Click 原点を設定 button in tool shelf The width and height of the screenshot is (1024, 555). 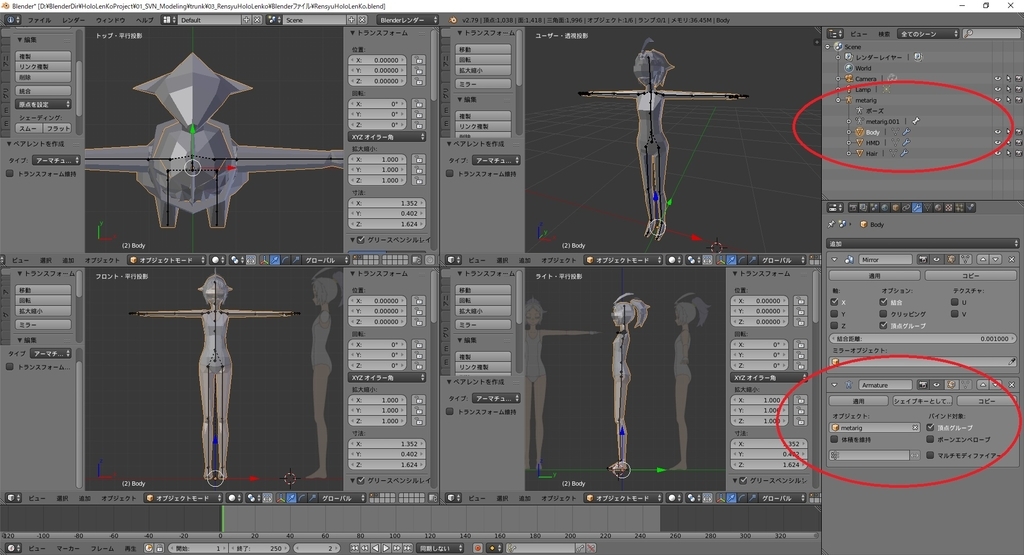click(43, 104)
